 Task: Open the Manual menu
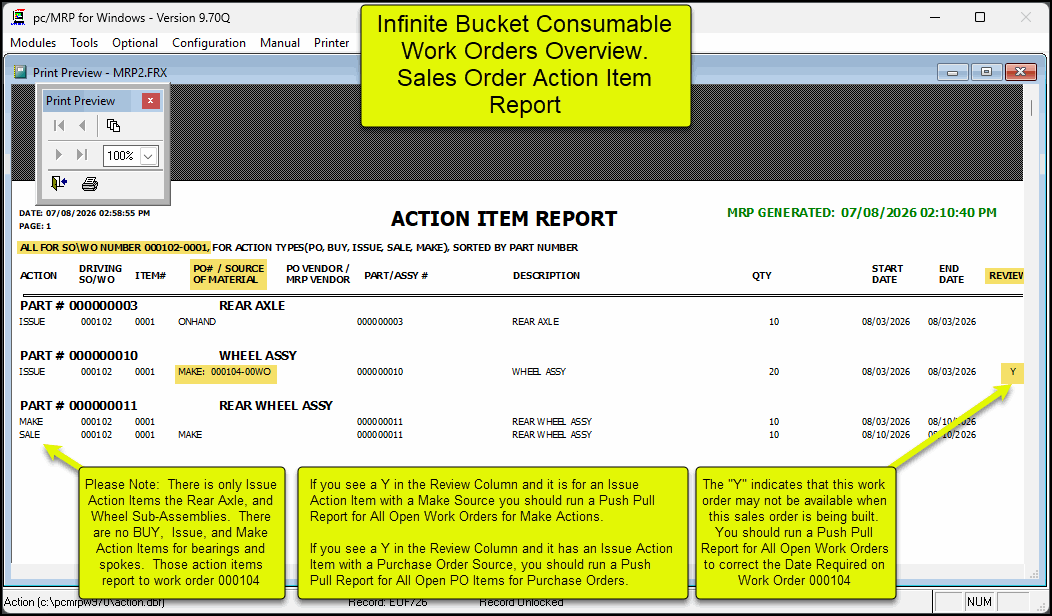[x=280, y=43]
